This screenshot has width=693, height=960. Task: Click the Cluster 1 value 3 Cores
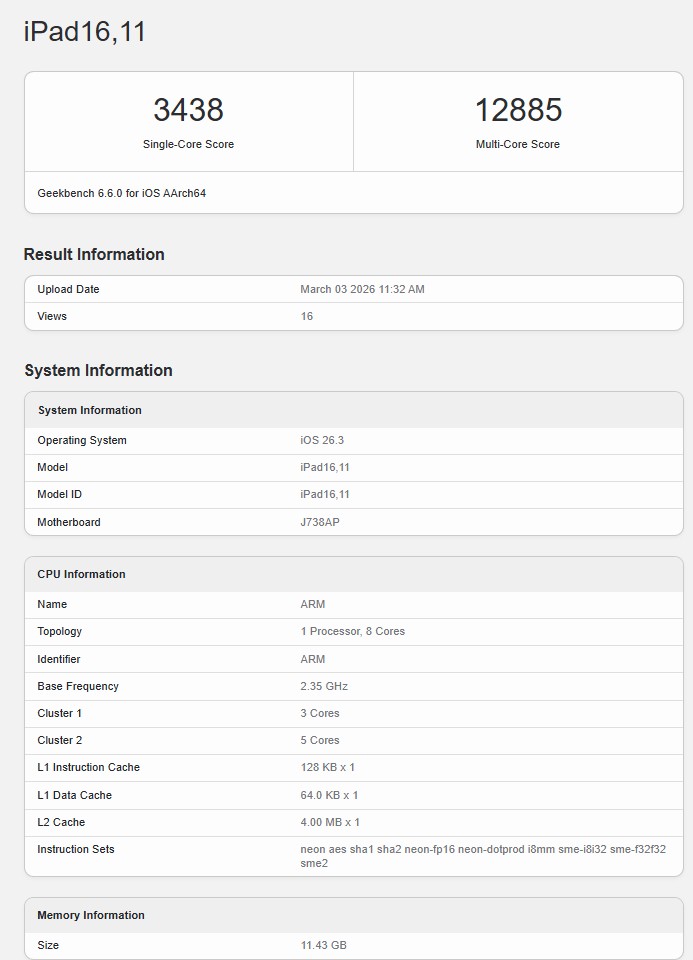320,713
